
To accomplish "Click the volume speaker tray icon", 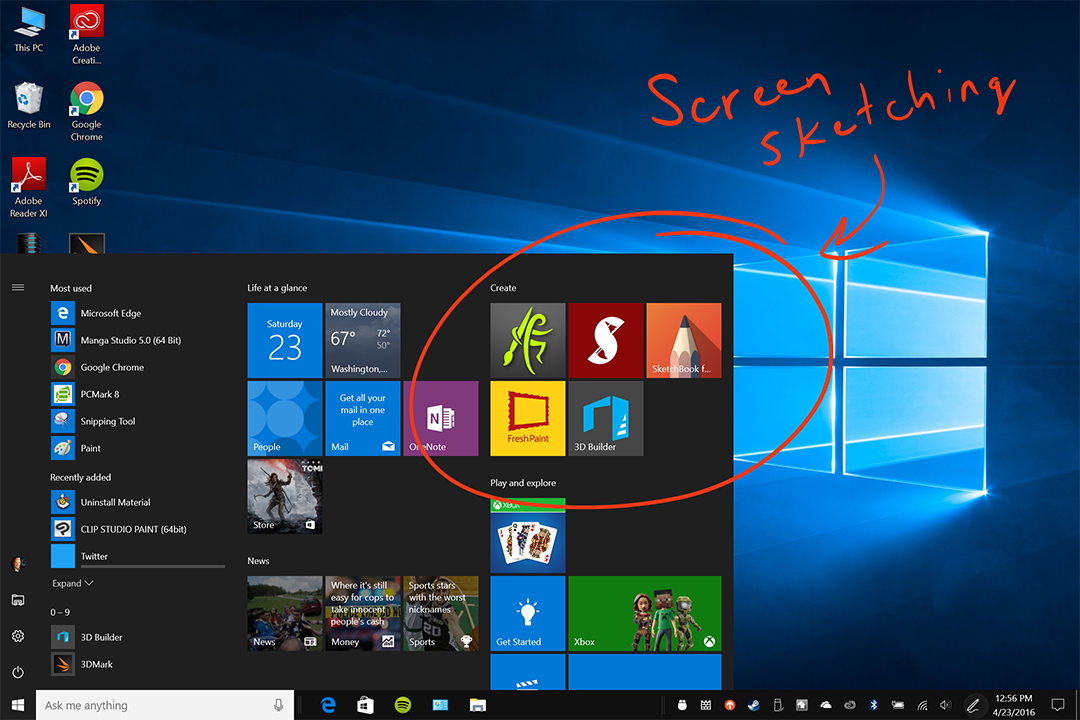I will [945, 705].
